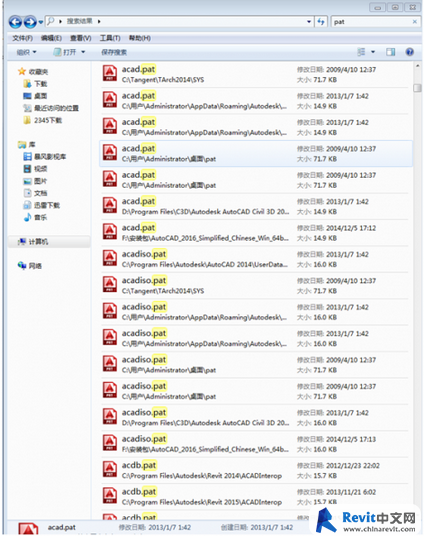Viewport: 426px width, 541px height.
Task: Refresh the search results
Action: (x=321, y=21)
